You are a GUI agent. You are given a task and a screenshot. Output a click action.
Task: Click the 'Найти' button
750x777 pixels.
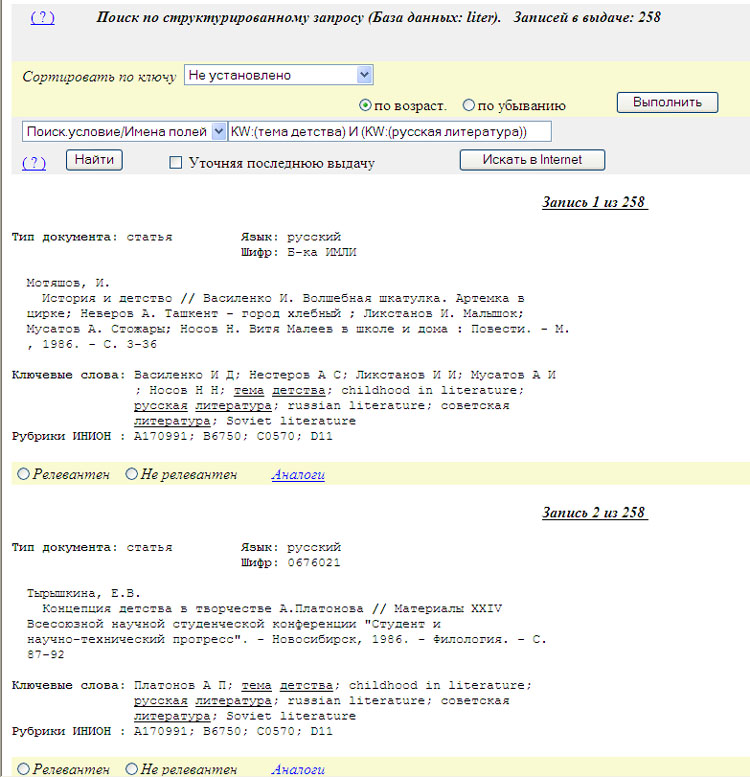pos(94,160)
